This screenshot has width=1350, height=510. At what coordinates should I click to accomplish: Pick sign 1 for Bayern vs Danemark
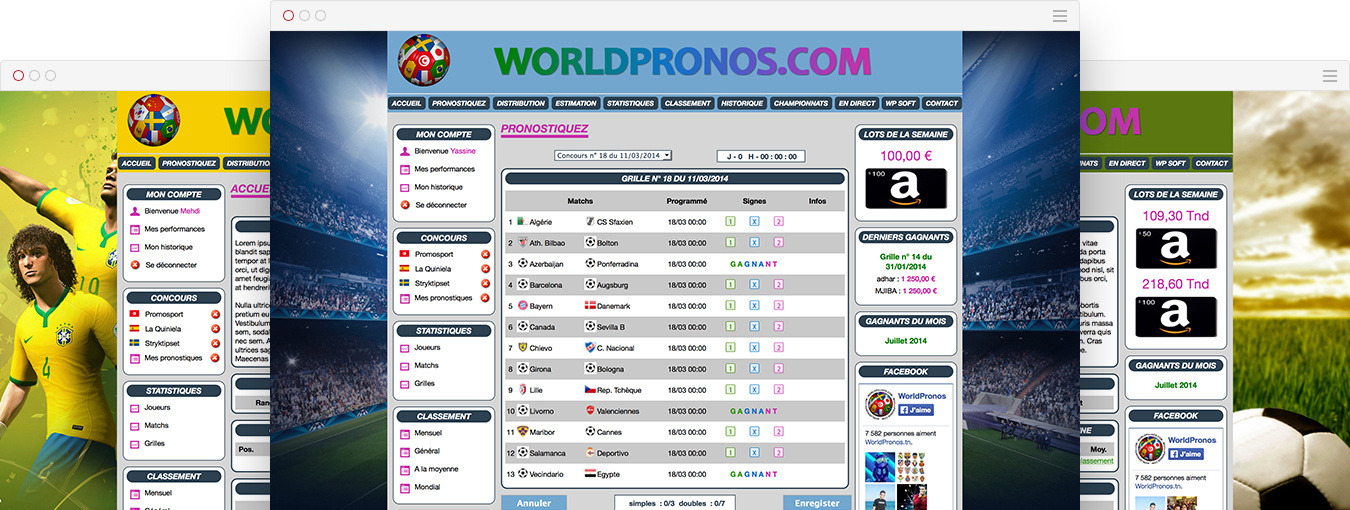click(x=730, y=306)
